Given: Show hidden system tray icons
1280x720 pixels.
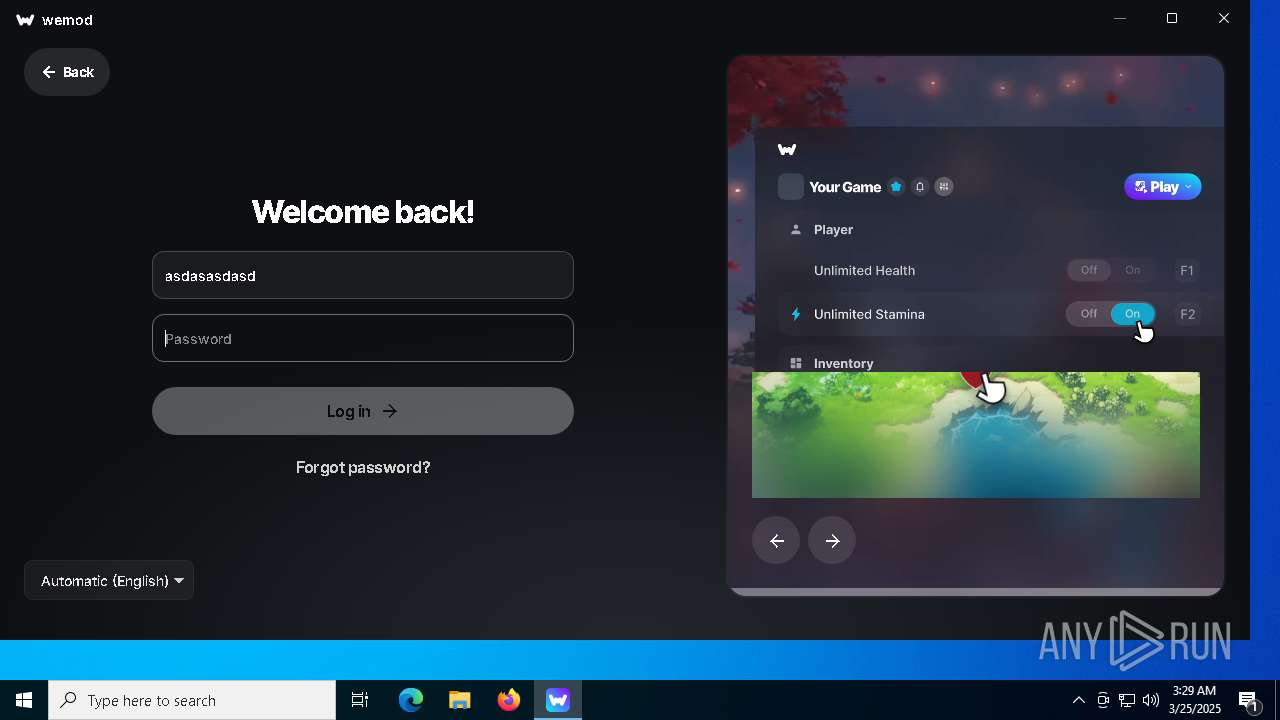Looking at the screenshot, I should pos(1078,700).
